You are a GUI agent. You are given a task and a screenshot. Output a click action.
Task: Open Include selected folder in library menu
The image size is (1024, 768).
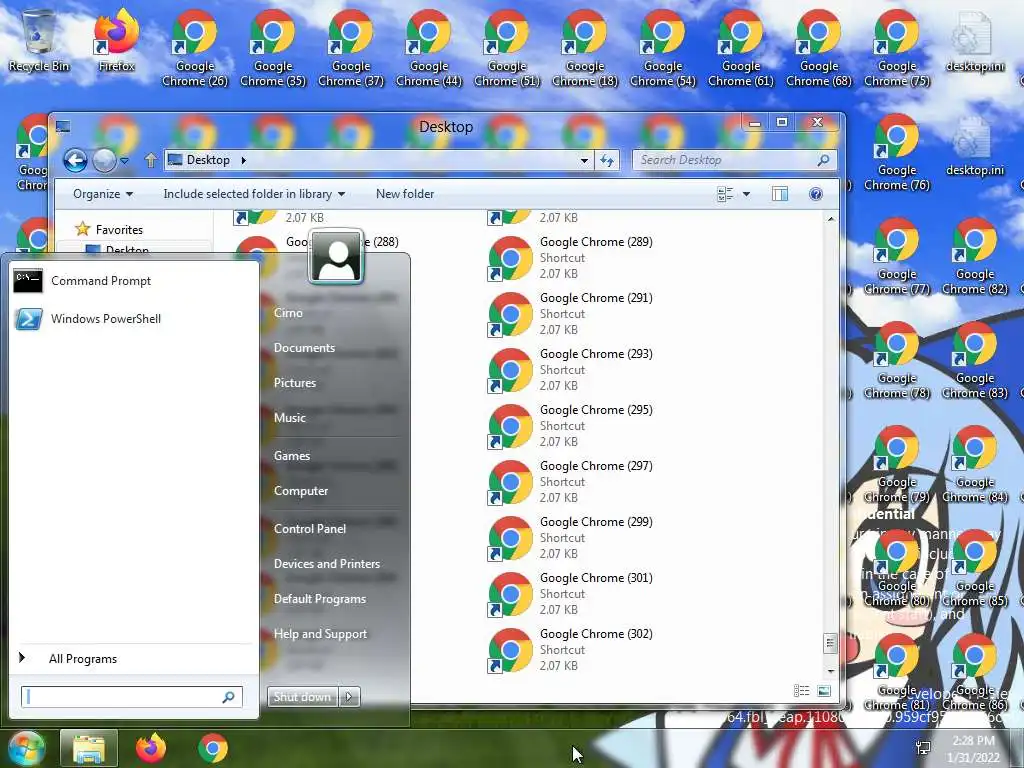(253, 194)
